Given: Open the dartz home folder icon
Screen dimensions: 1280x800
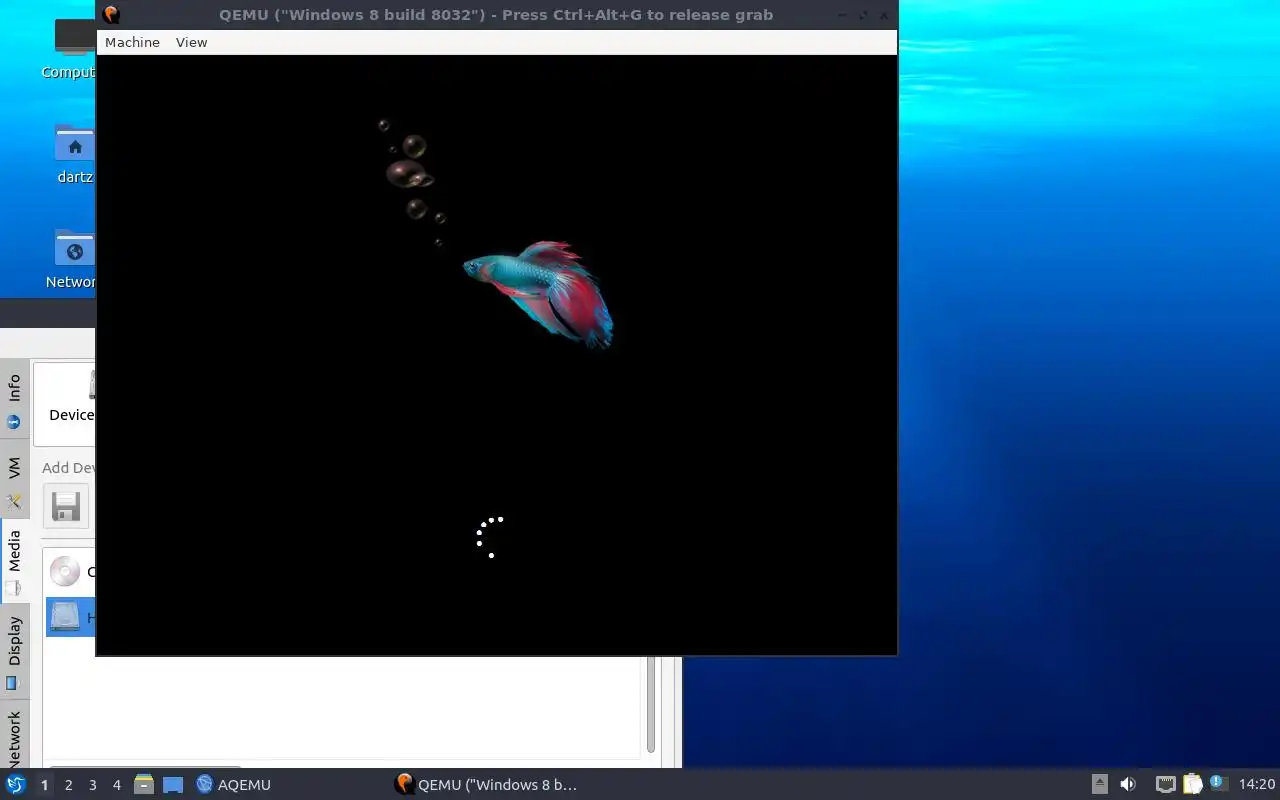Looking at the screenshot, I should tap(74, 153).
